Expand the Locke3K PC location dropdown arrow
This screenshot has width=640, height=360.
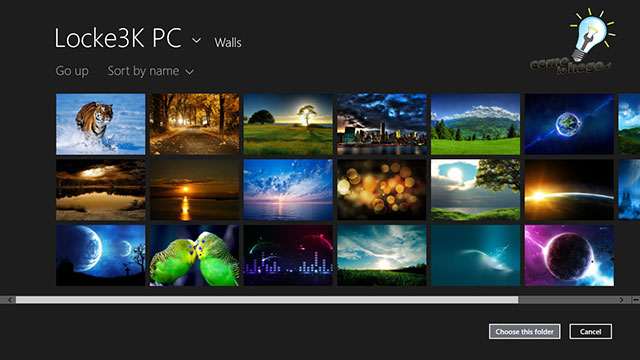point(196,40)
